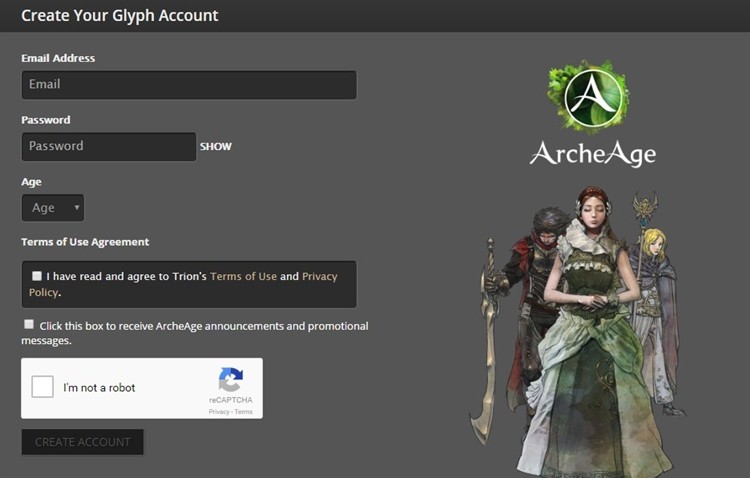Click the reCAPTCHA logo icon

click(231, 379)
